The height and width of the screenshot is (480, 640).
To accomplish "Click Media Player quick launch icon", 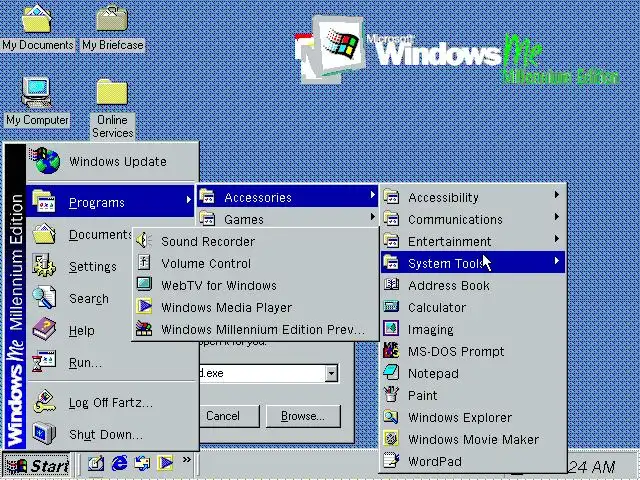I will [x=166, y=463].
